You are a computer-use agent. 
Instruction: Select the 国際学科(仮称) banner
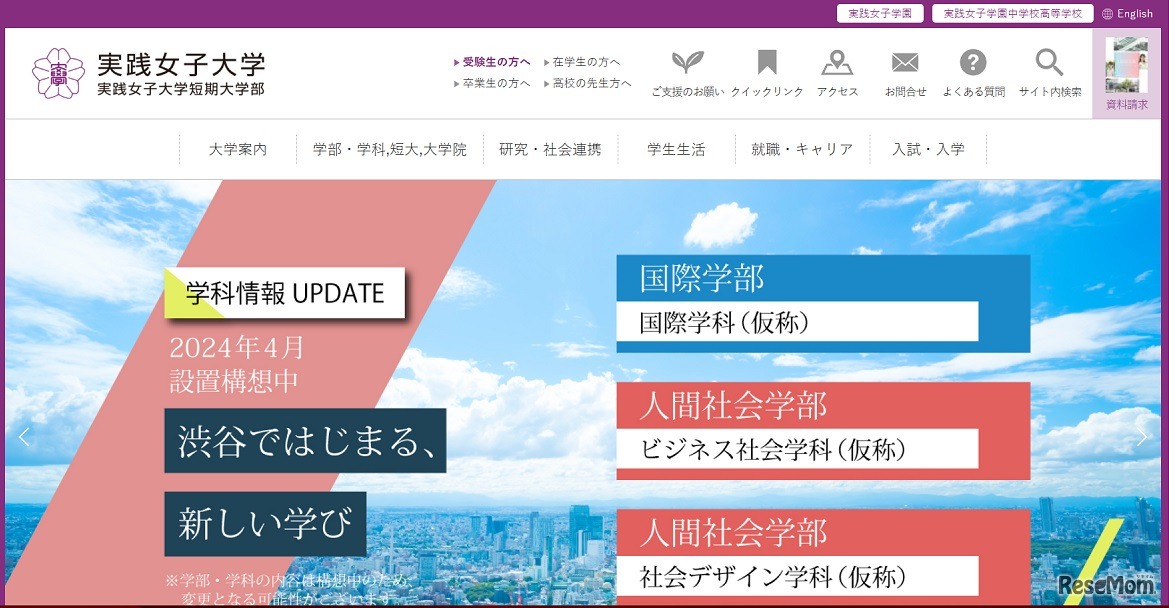[x=797, y=322]
